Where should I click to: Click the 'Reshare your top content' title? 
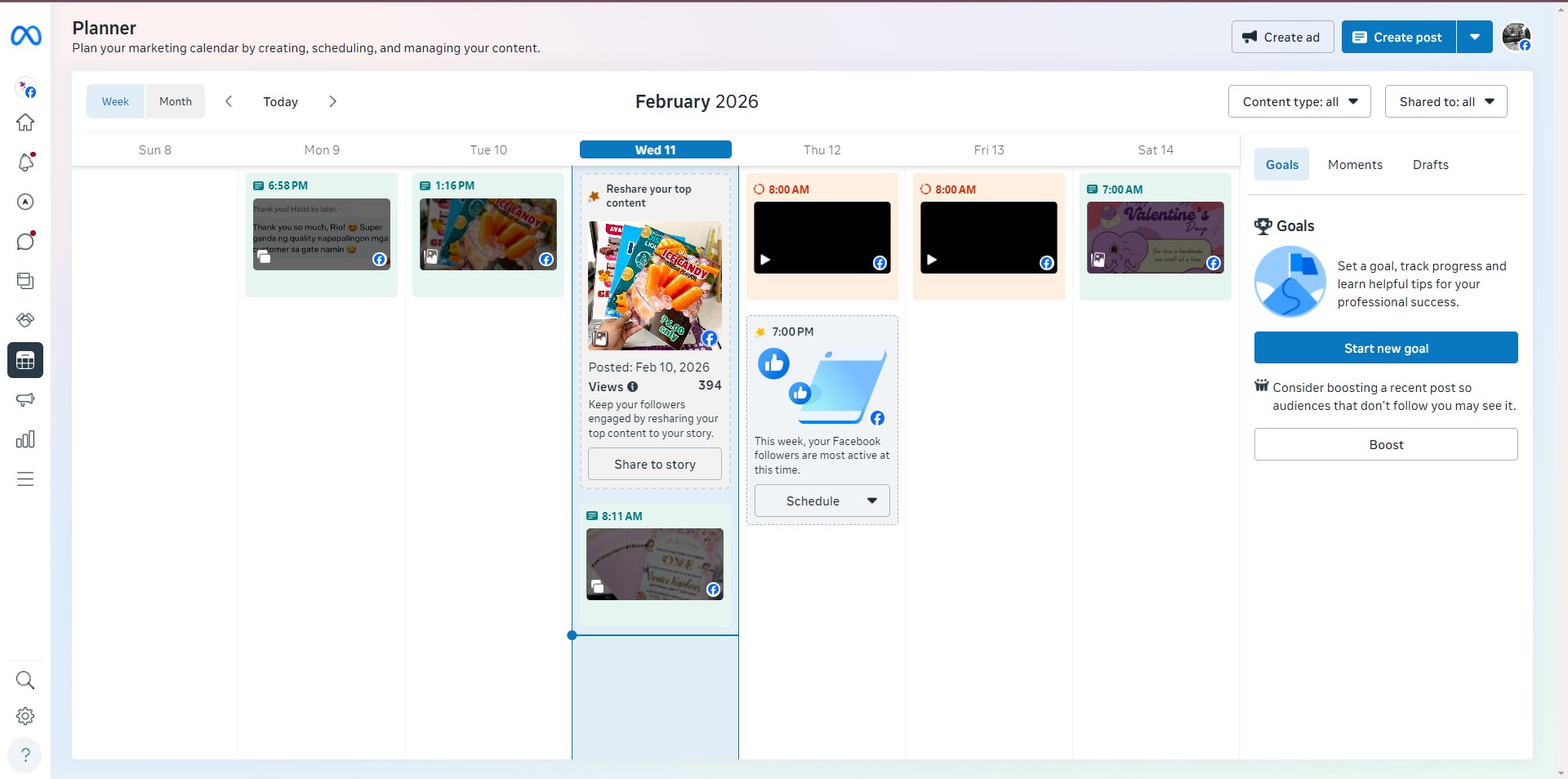[x=648, y=196]
